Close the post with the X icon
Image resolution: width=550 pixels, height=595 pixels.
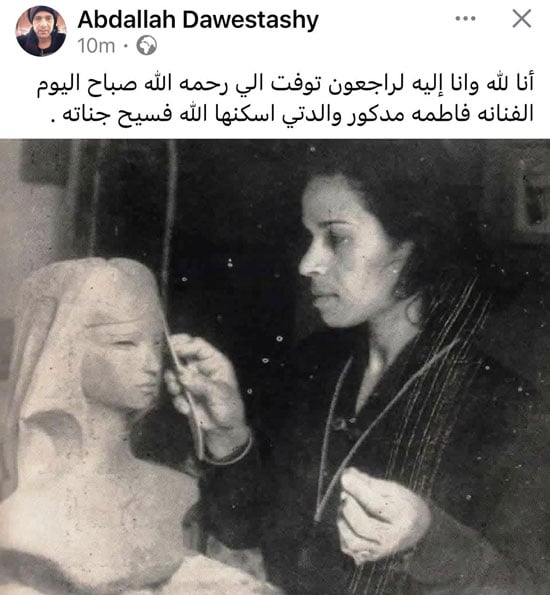(522, 18)
